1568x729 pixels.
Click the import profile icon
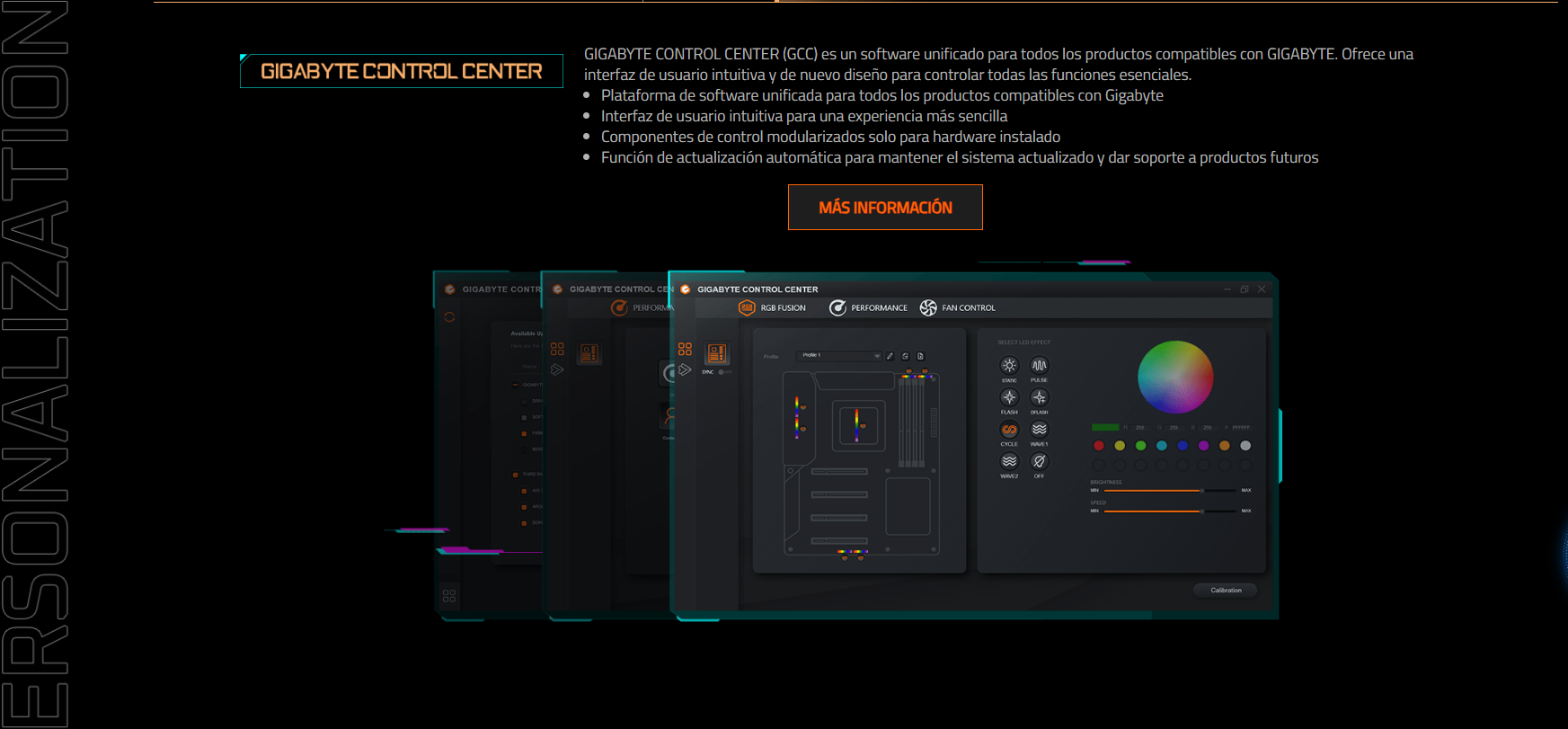[905, 356]
